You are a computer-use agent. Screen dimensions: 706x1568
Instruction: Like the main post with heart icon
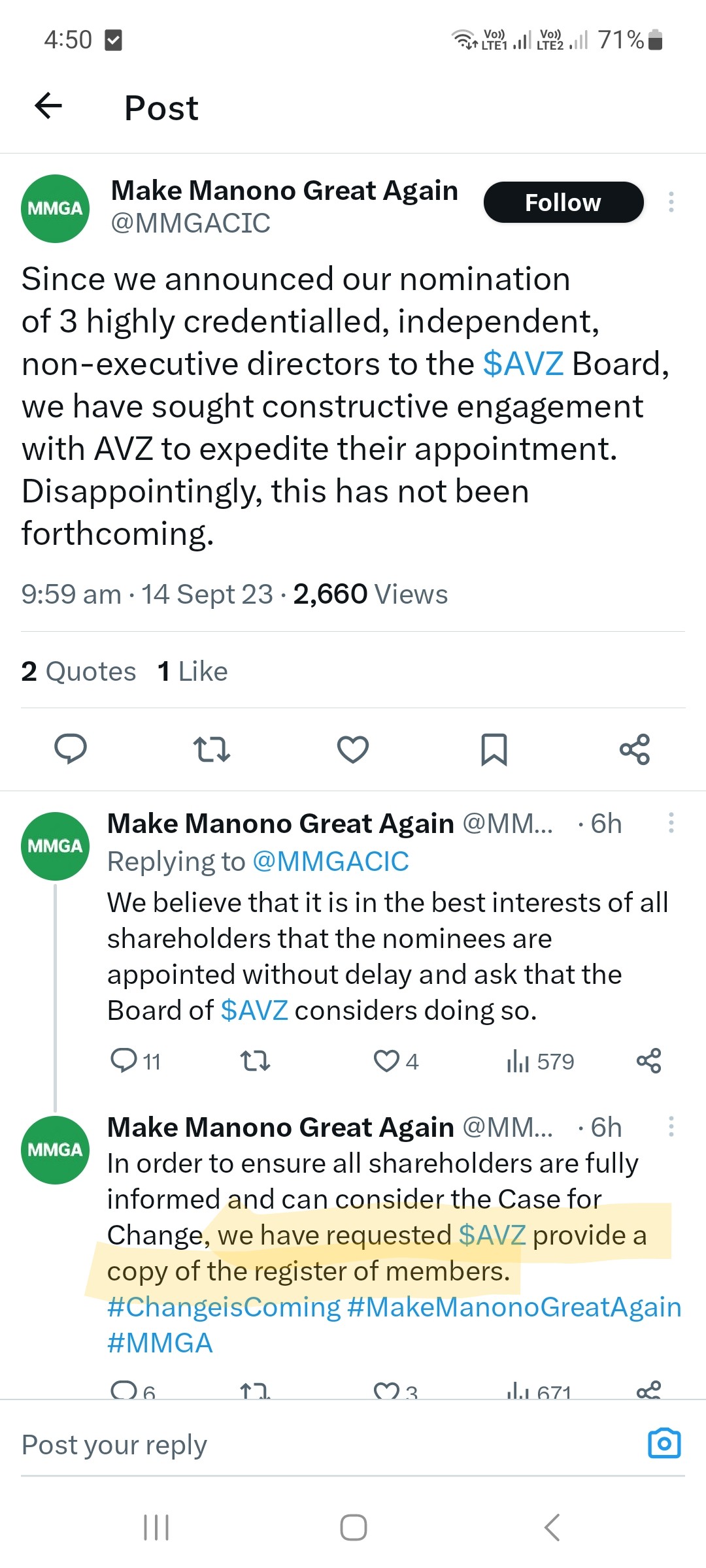pos(353,749)
